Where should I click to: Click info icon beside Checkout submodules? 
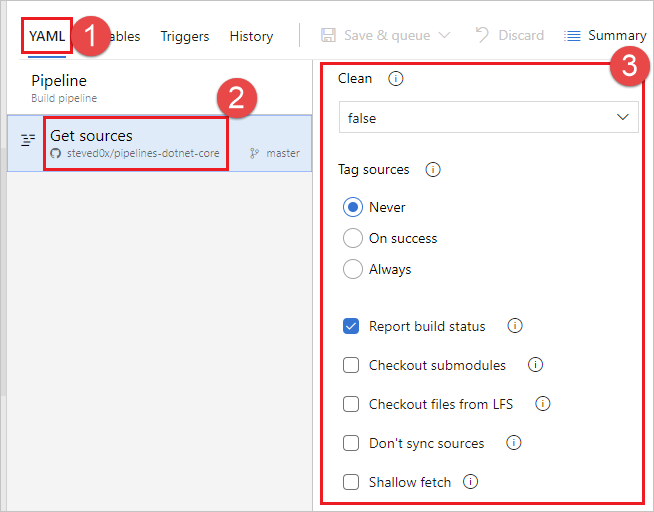tap(535, 365)
